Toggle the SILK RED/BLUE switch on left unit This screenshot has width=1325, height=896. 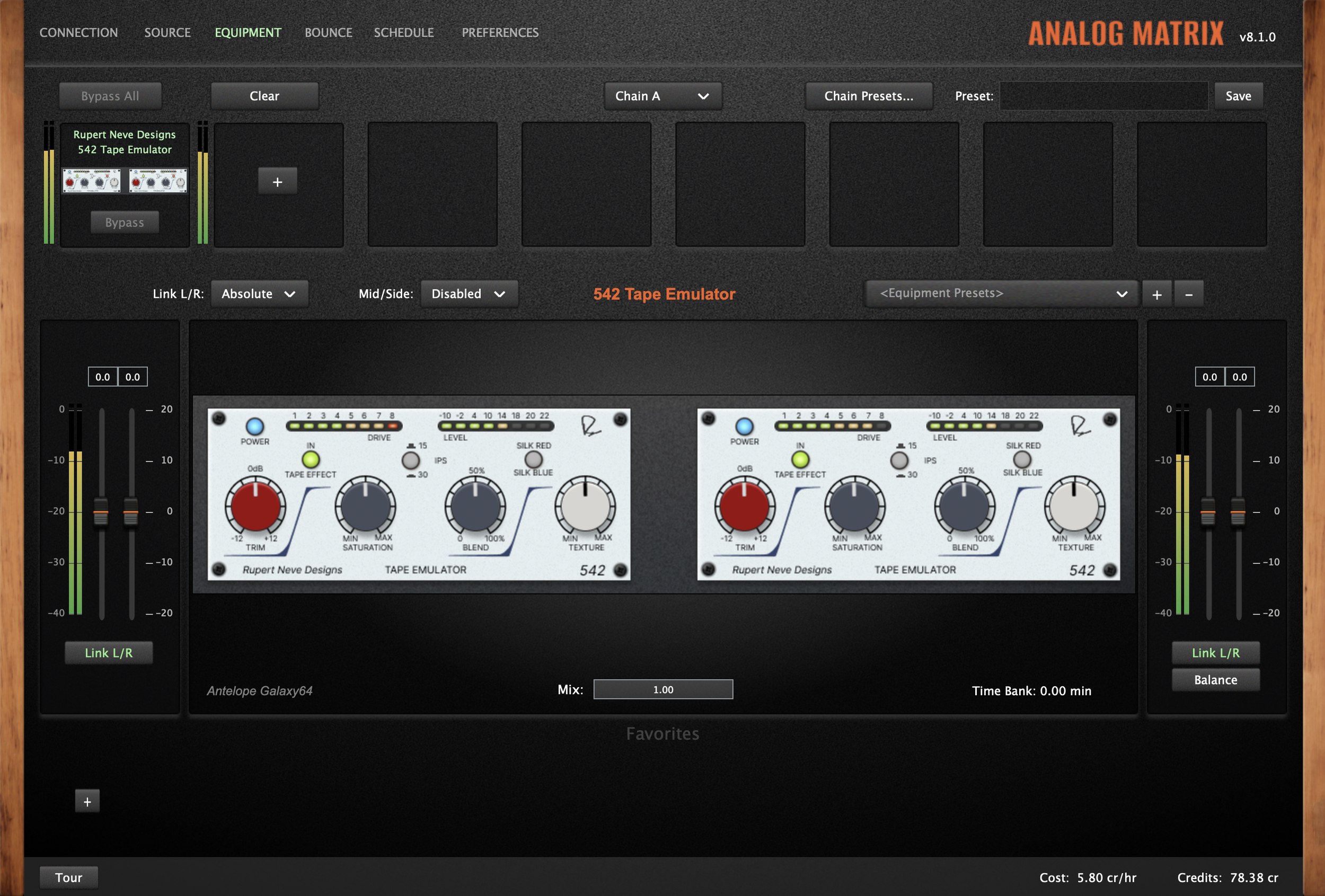pyautogui.click(x=533, y=459)
